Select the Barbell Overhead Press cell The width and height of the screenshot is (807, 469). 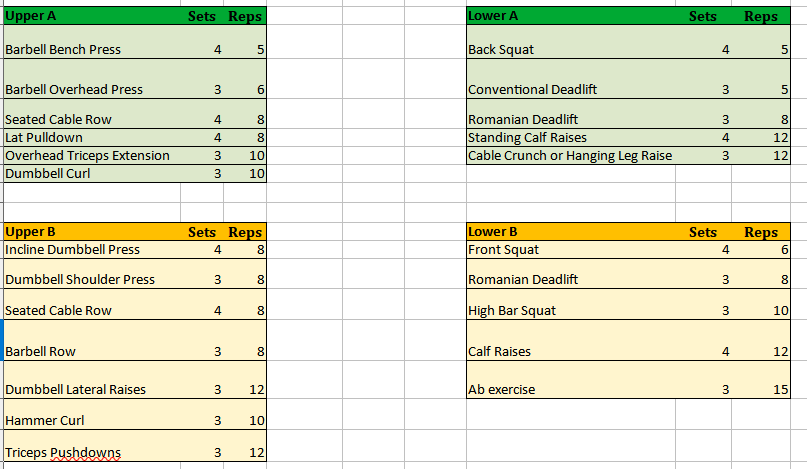click(92, 79)
